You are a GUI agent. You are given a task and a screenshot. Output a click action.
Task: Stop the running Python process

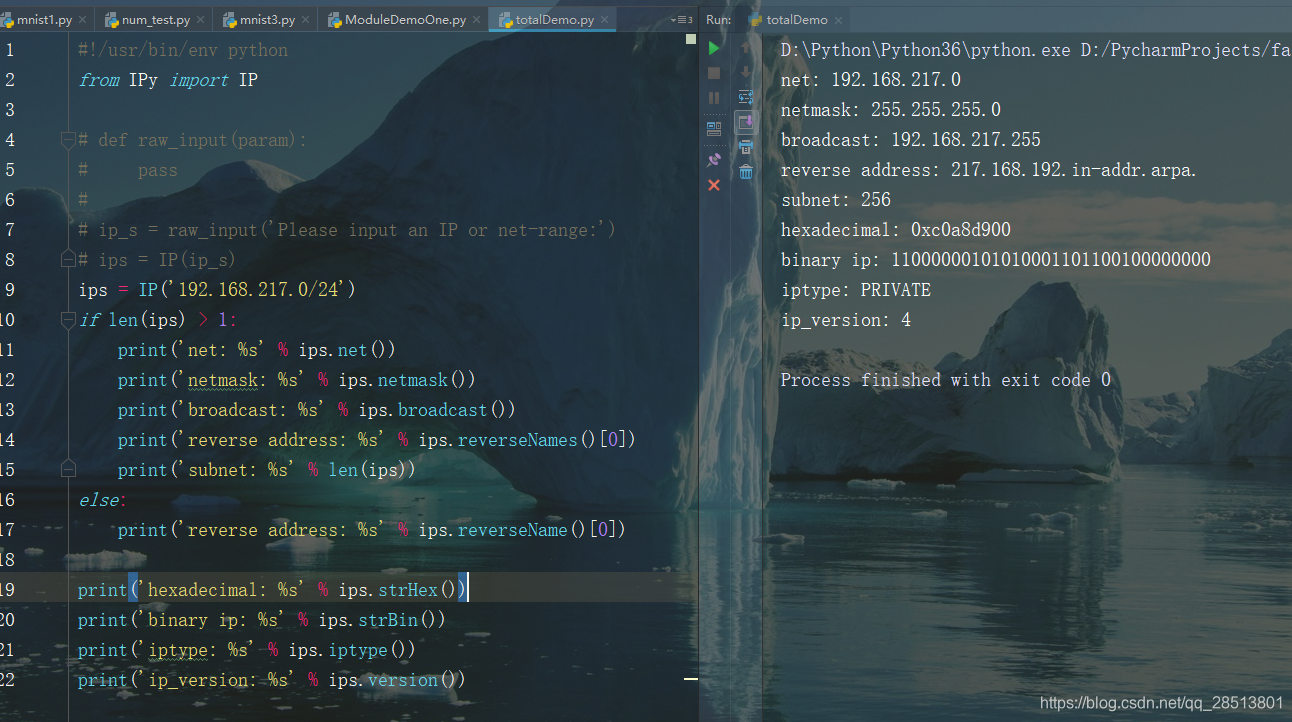point(714,72)
